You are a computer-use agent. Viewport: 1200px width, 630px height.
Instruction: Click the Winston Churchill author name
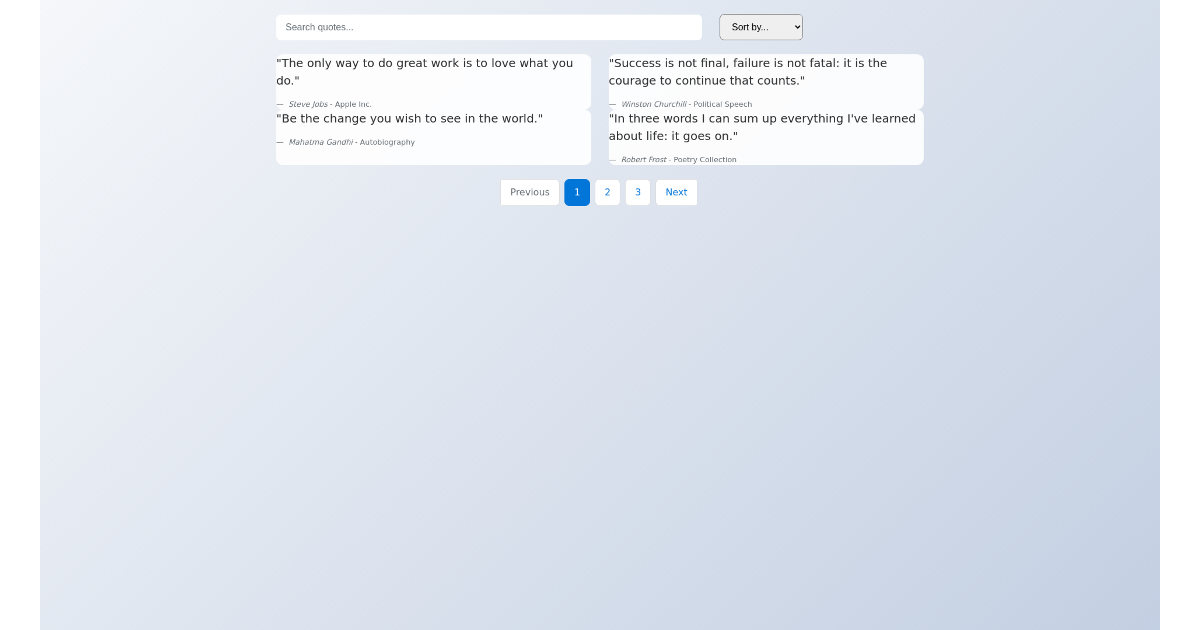tap(653, 104)
